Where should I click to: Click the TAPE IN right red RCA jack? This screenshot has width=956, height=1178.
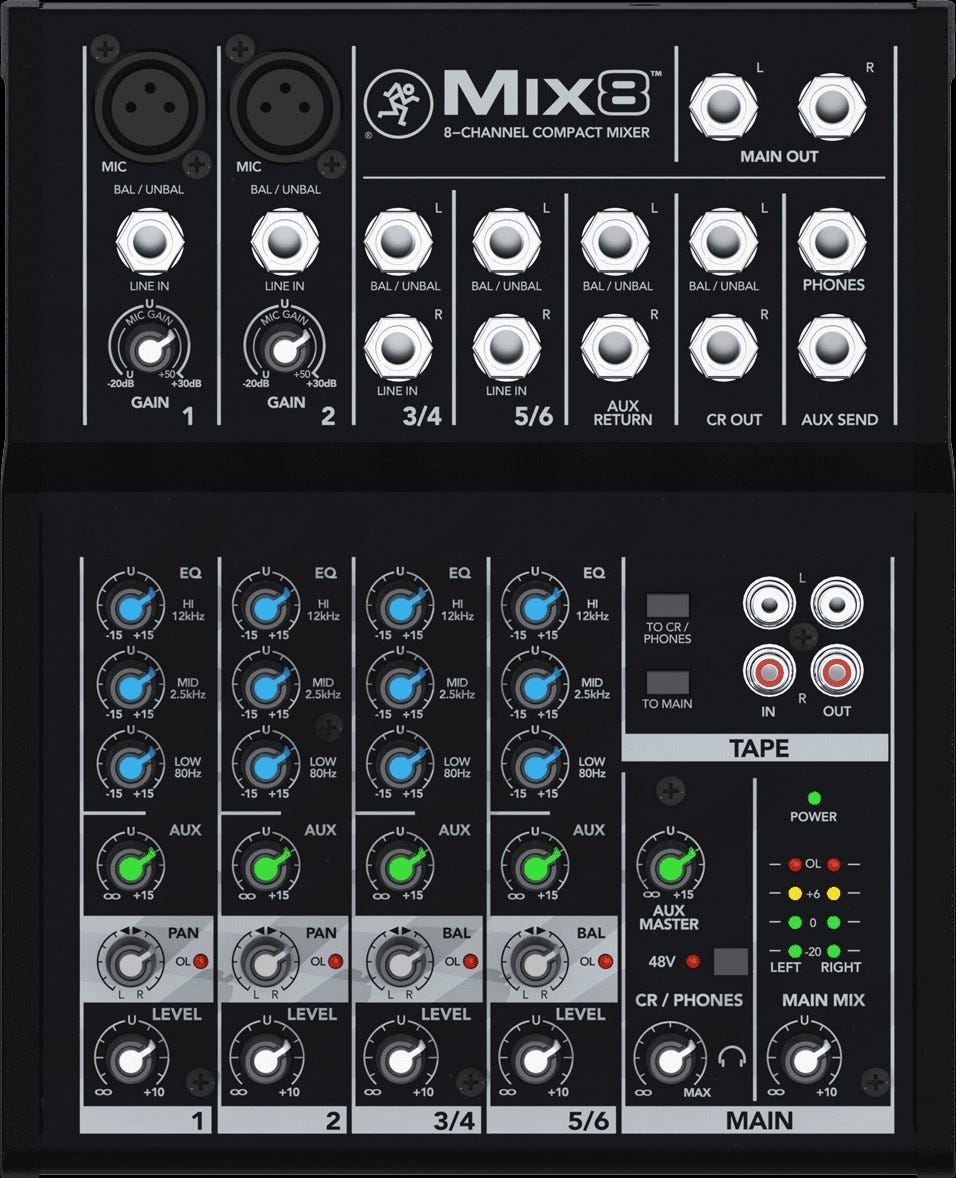tap(769, 671)
